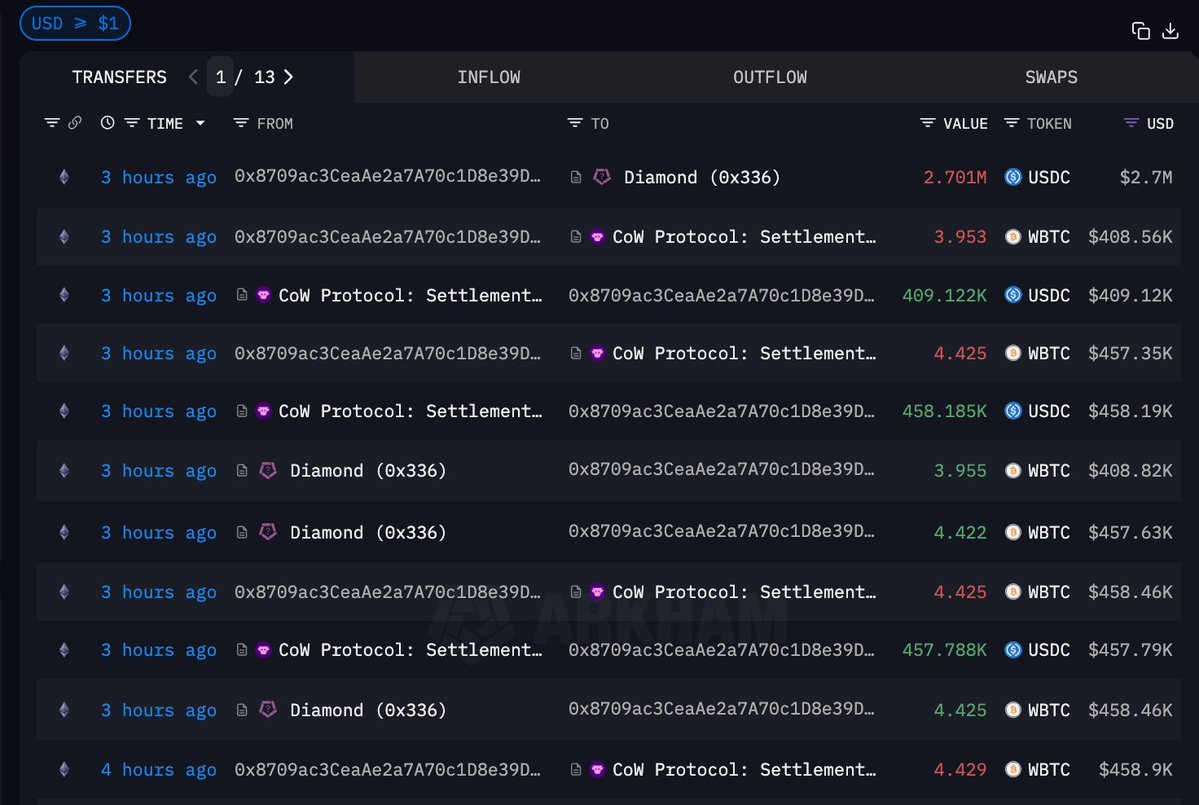Viewport: 1199px width, 805px height.
Task: Click the download transfers icon
Action: point(1170,31)
